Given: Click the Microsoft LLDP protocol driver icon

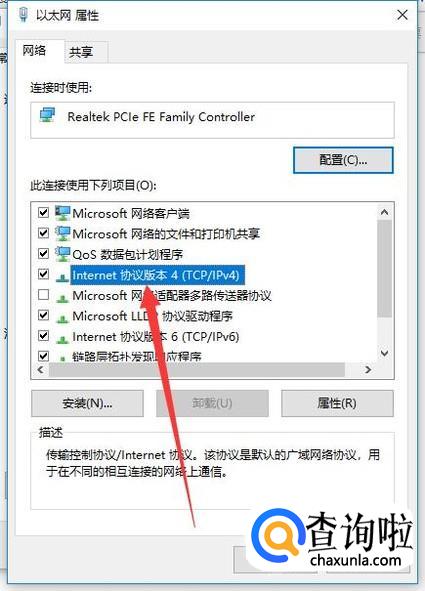Looking at the screenshot, I should pyautogui.click(x=62, y=318).
